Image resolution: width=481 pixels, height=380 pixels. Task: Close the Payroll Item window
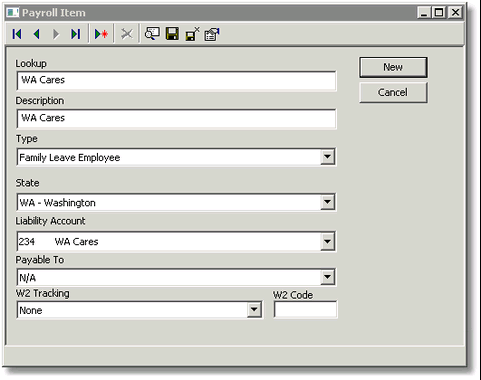(x=455, y=13)
